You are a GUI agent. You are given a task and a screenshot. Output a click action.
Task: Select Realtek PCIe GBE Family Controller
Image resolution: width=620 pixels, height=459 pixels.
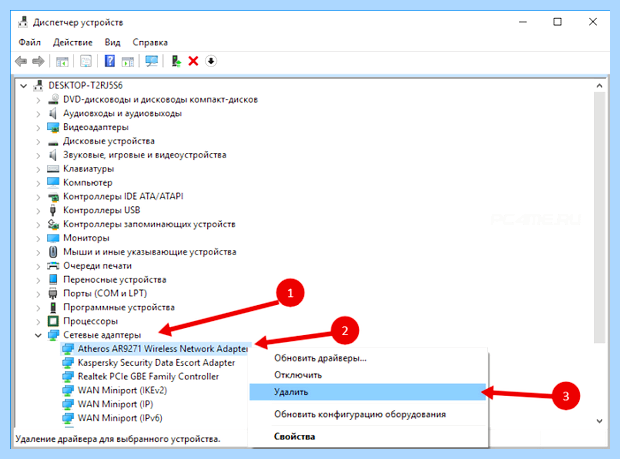click(148, 376)
